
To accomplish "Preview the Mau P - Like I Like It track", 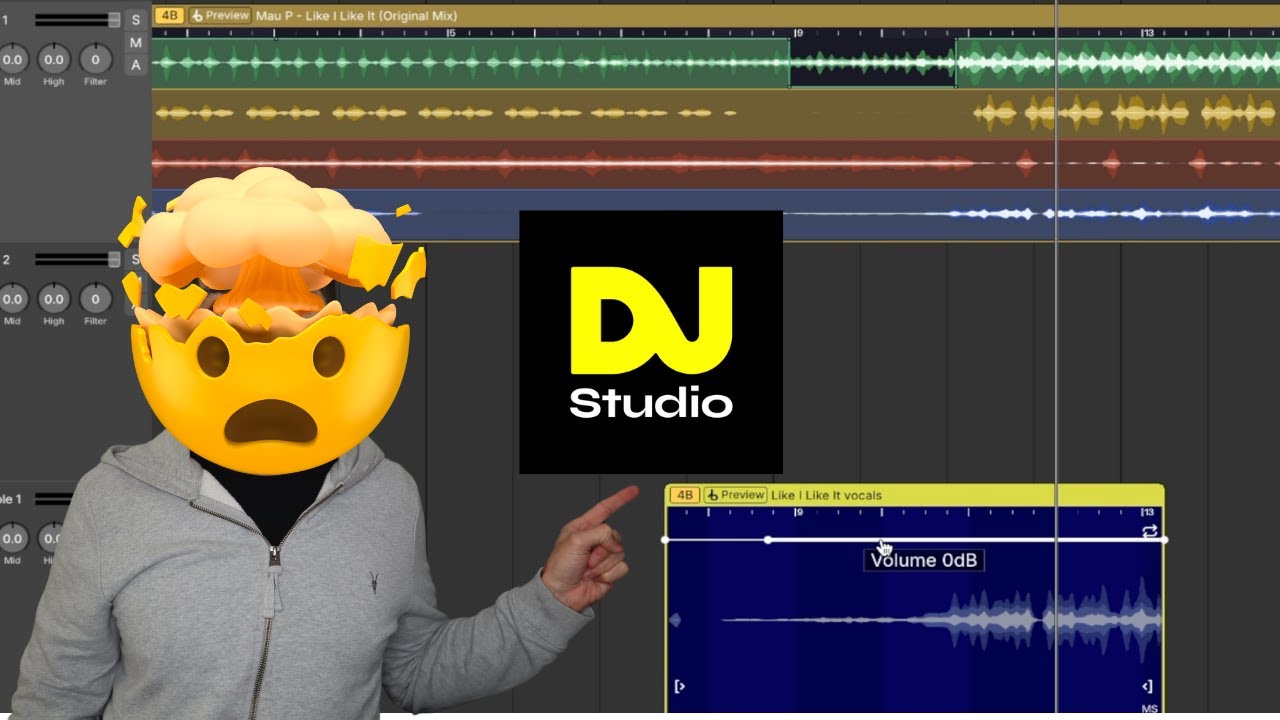I will pos(220,15).
